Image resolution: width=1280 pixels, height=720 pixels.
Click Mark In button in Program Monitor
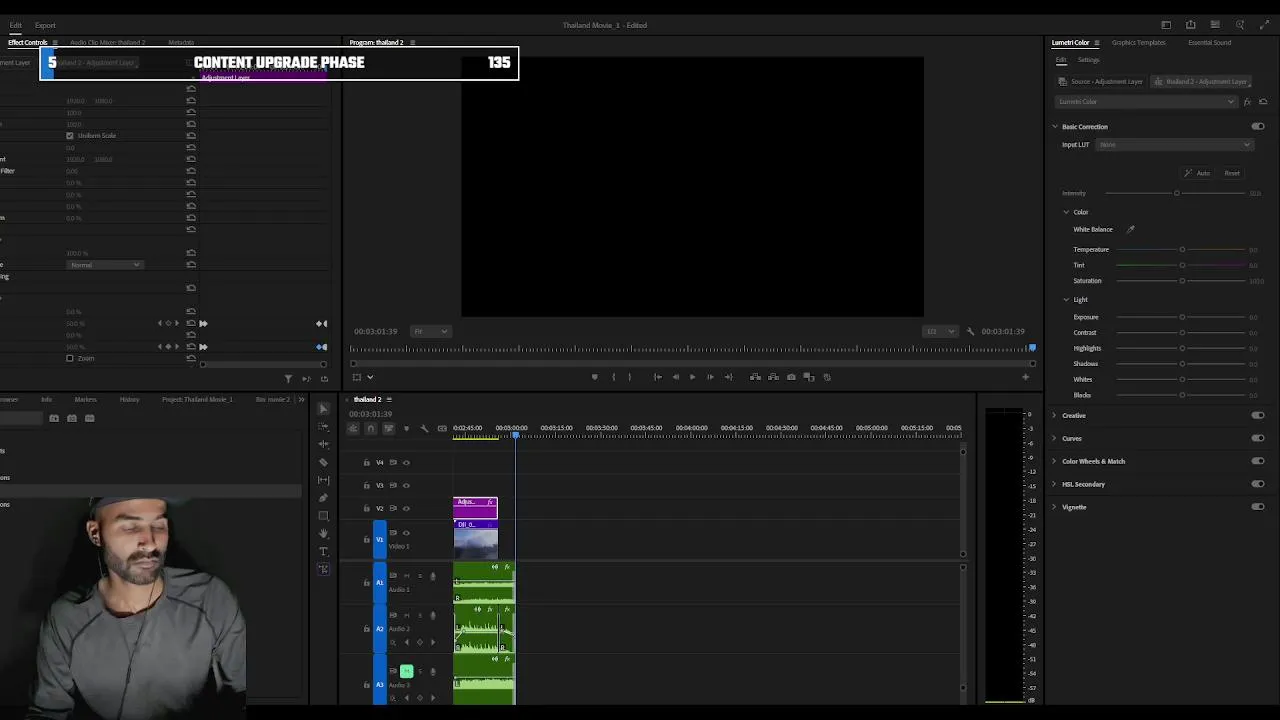pyautogui.click(x=613, y=377)
